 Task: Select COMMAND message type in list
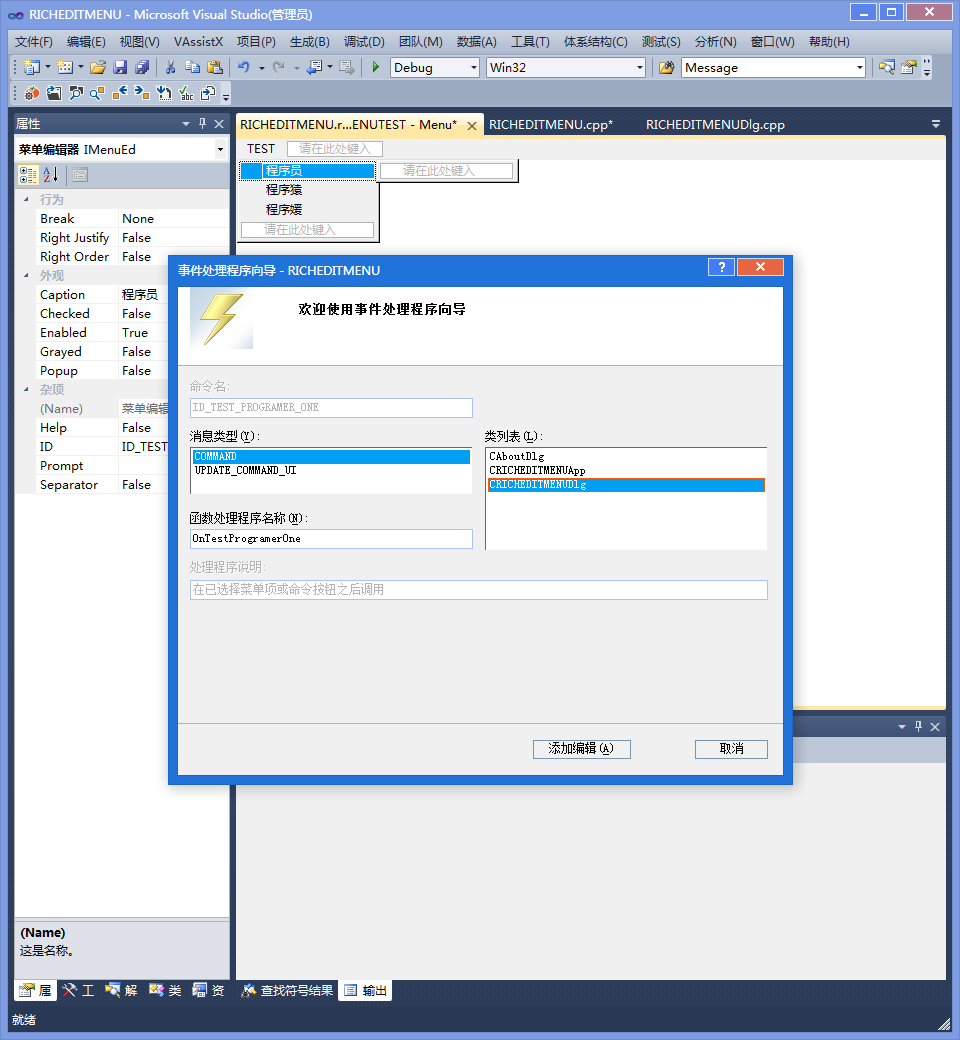[331, 456]
